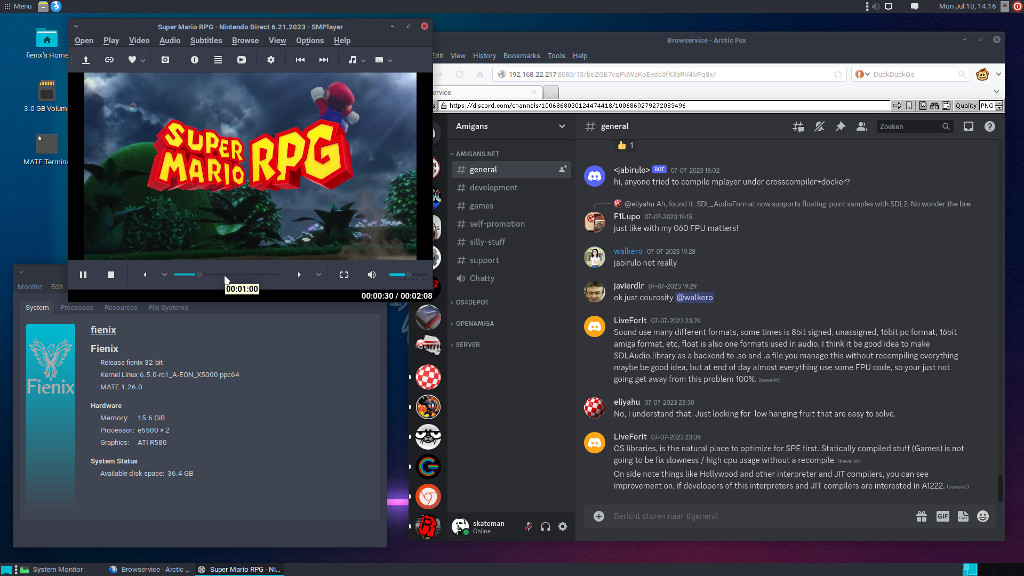Open the Browse menu in SMPlayer
The image size is (1024, 576).
point(245,40)
